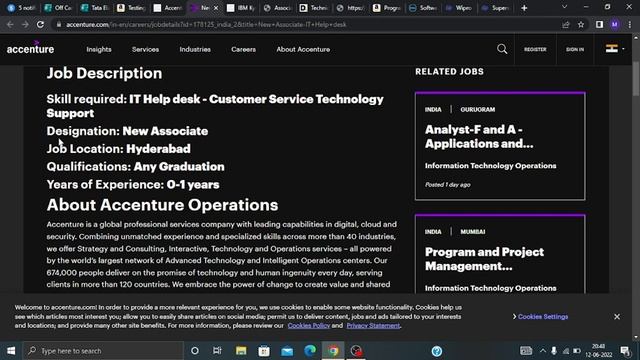Open the browser side panel icon
Screen dimensions: 640x360
coord(599,24)
